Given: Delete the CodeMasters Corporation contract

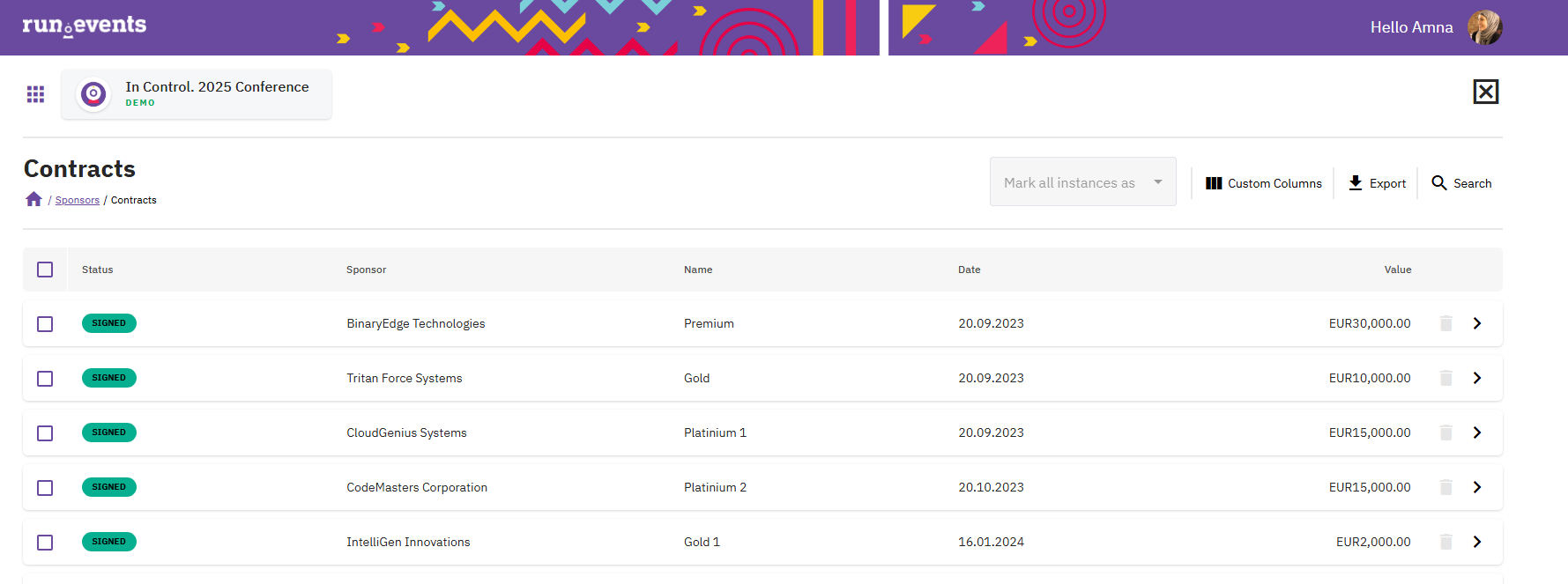Looking at the screenshot, I should click(x=1446, y=487).
